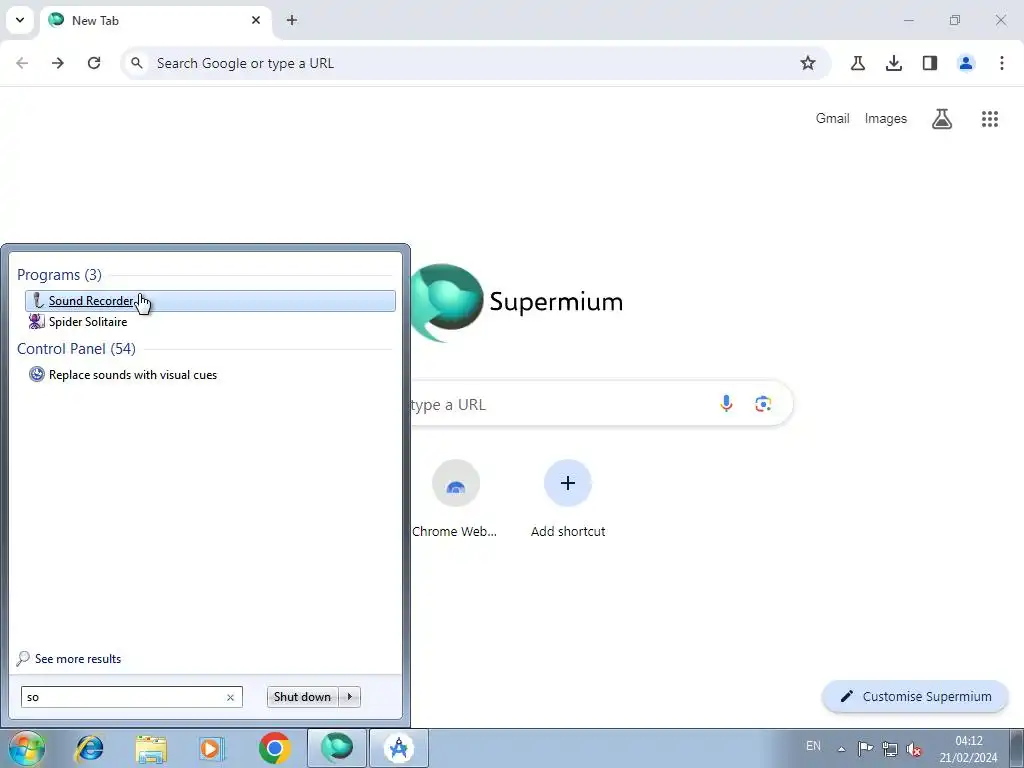This screenshot has height=768, width=1024.
Task: Click Add shortcut tile
Action: coord(568,500)
